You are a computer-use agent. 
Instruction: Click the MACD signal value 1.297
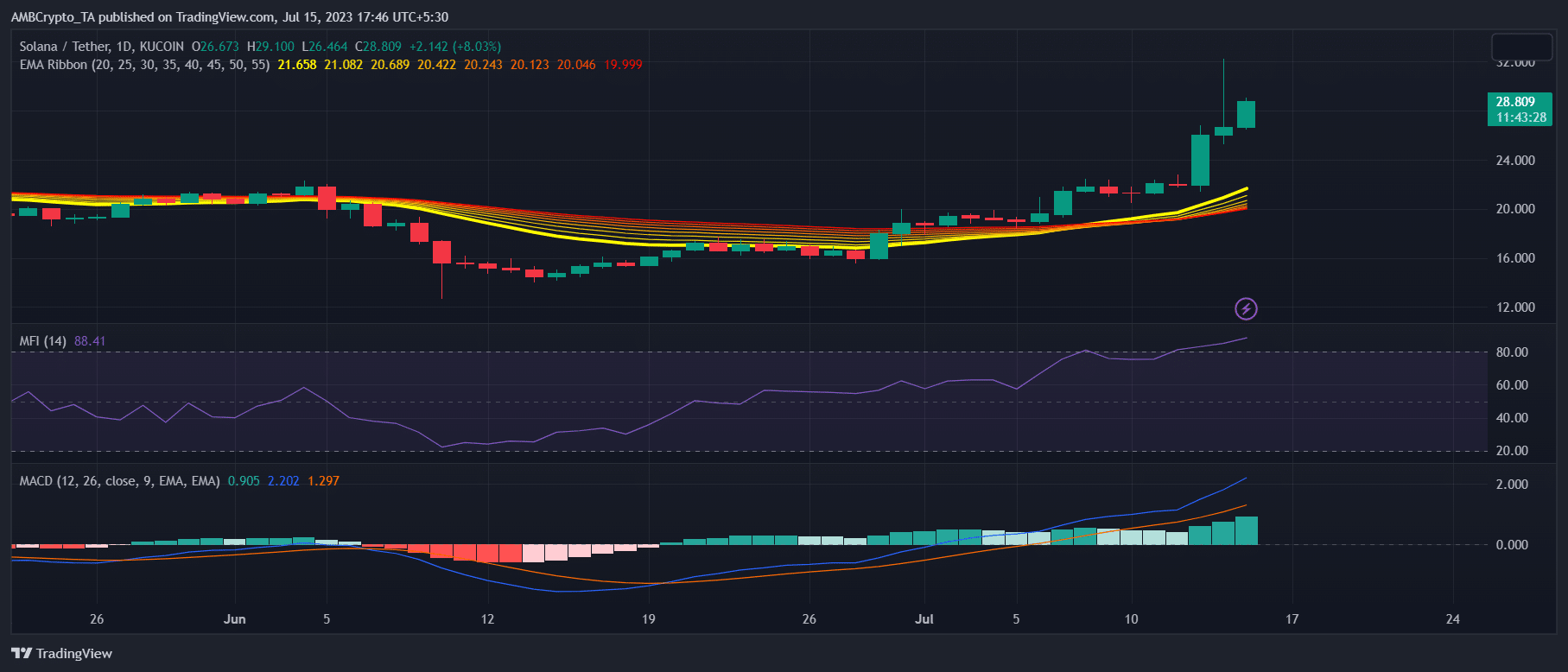[x=323, y=481]
